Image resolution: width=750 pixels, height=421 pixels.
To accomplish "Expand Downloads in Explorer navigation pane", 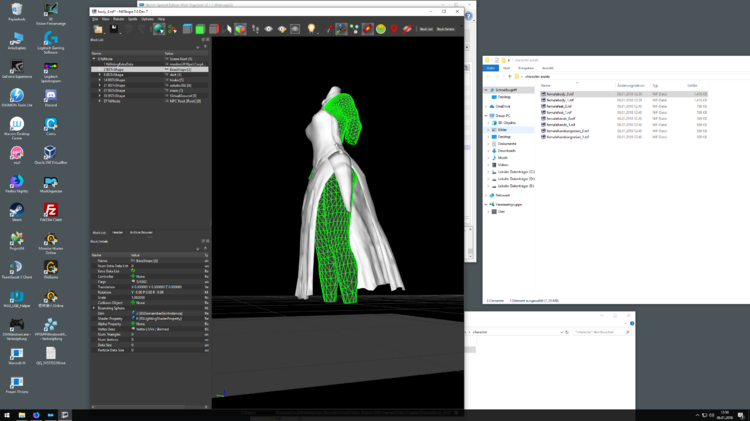I will (x=488, y=151).
